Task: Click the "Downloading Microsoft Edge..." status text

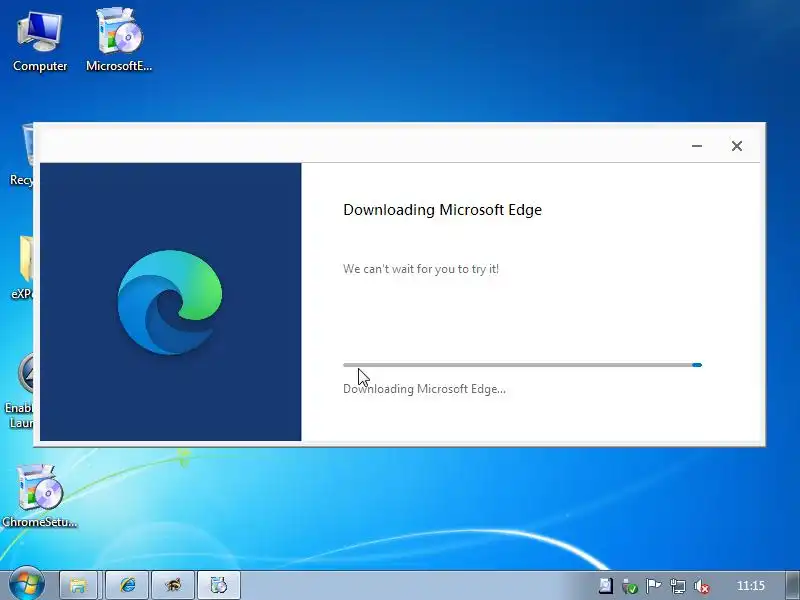Action: [x=424, y=389]
